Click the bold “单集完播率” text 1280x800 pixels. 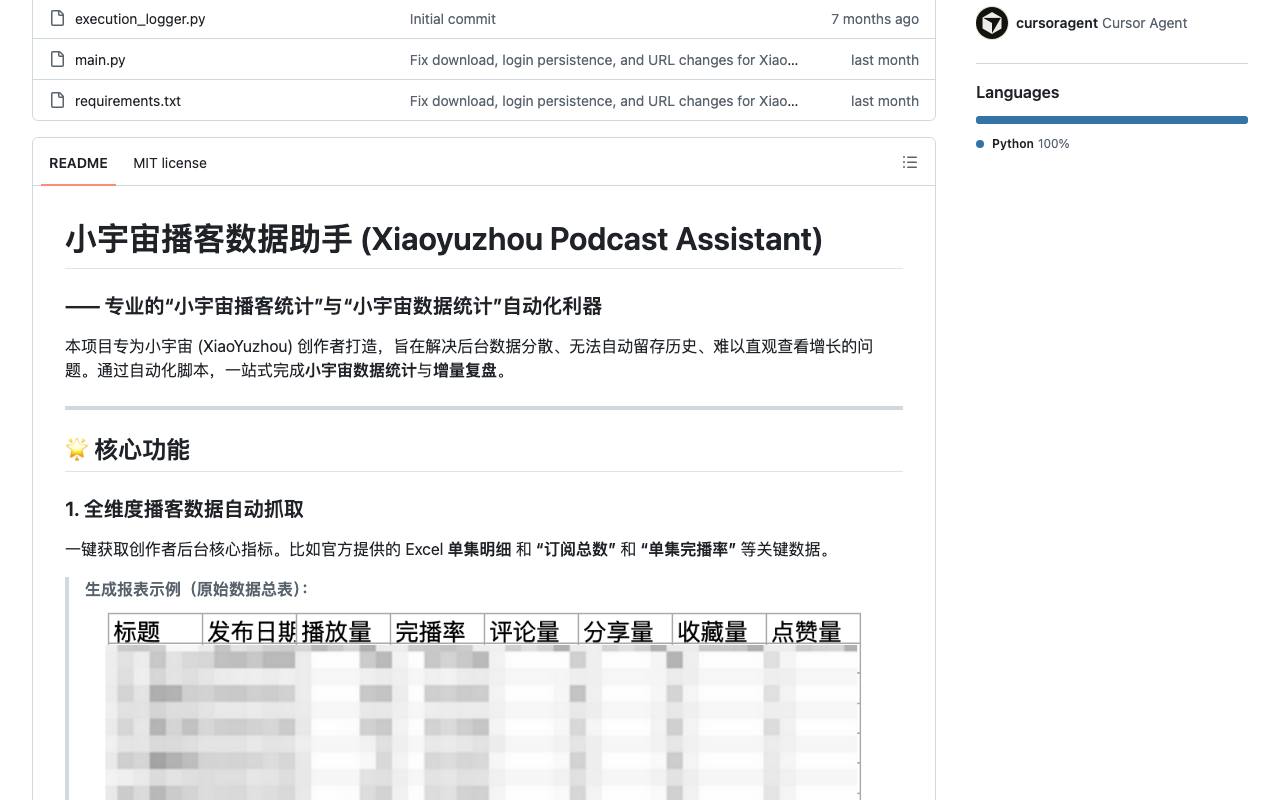point(688,549)
